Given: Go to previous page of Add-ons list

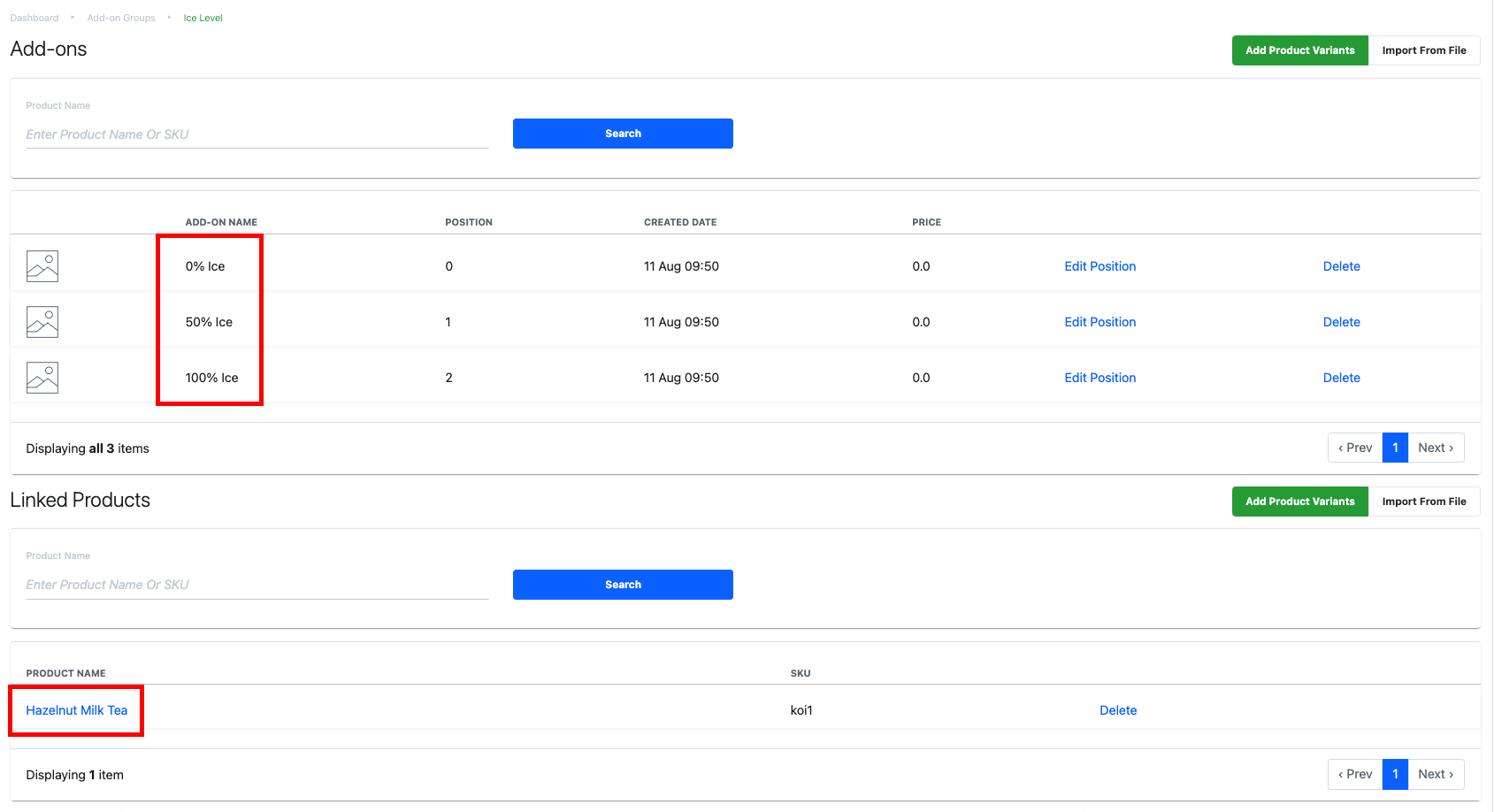Looking at the screenshot, I should [x=1355, y=448].
